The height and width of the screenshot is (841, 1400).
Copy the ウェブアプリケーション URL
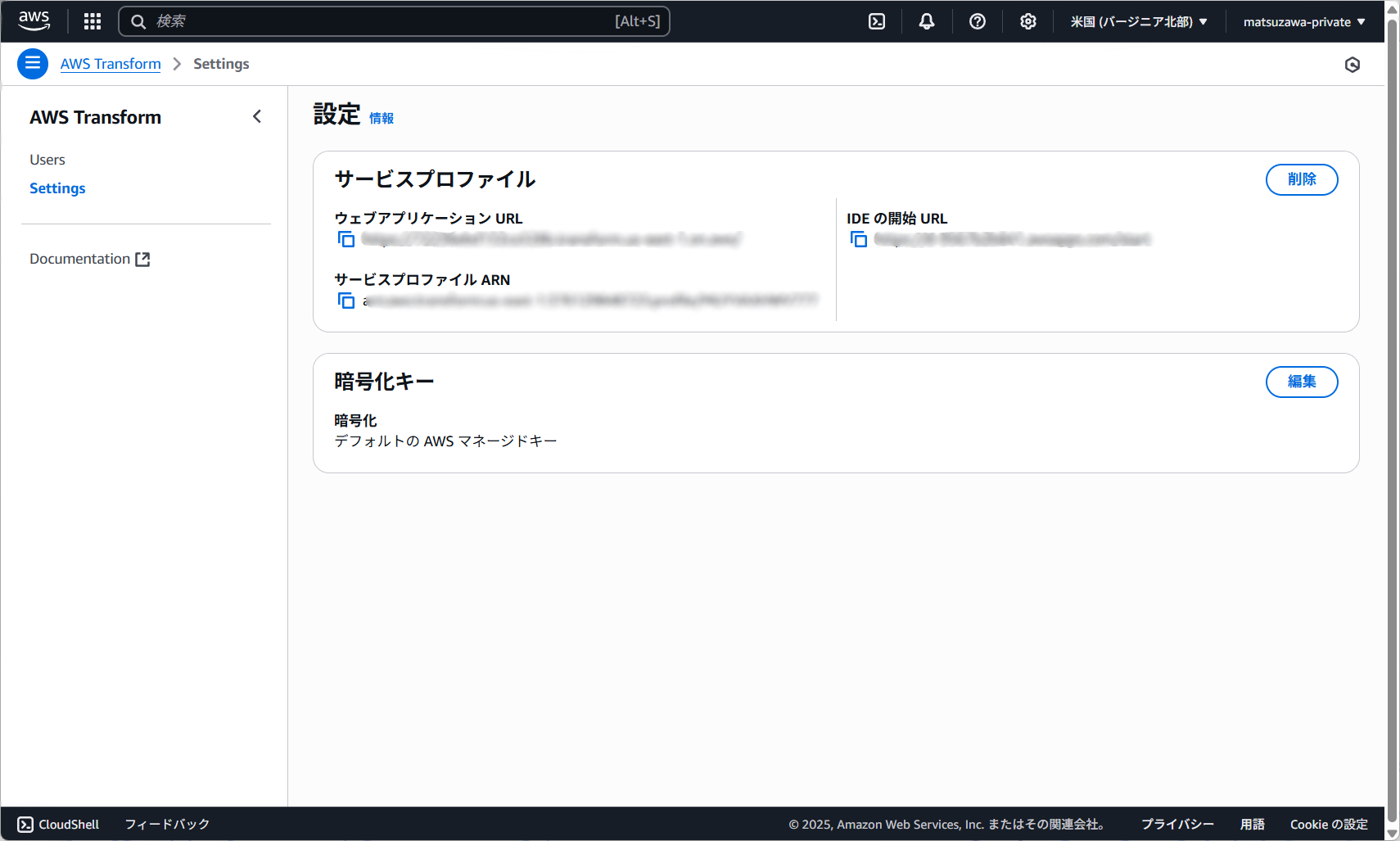346,239
